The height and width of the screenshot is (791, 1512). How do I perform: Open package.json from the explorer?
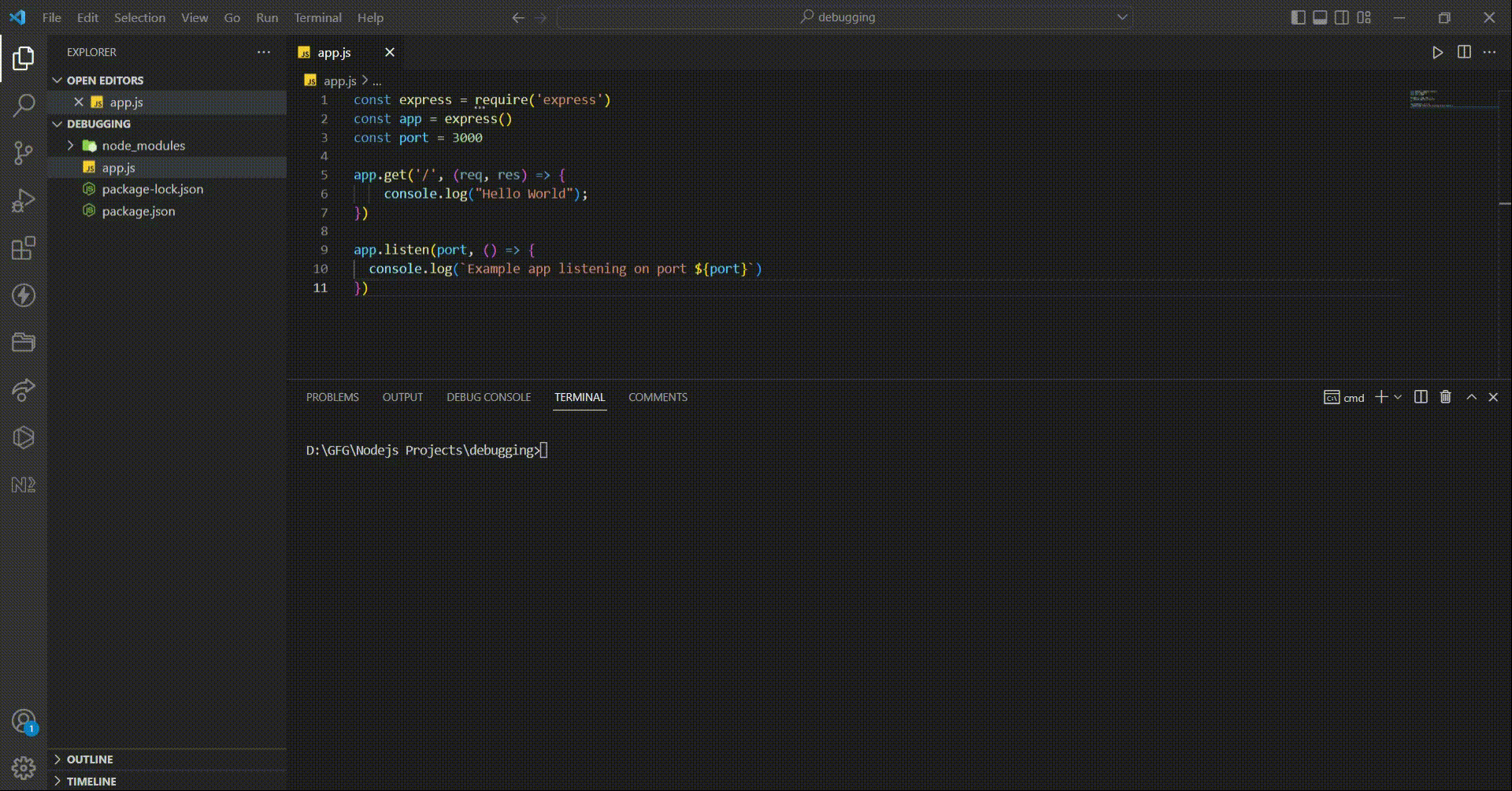(139, 211)
